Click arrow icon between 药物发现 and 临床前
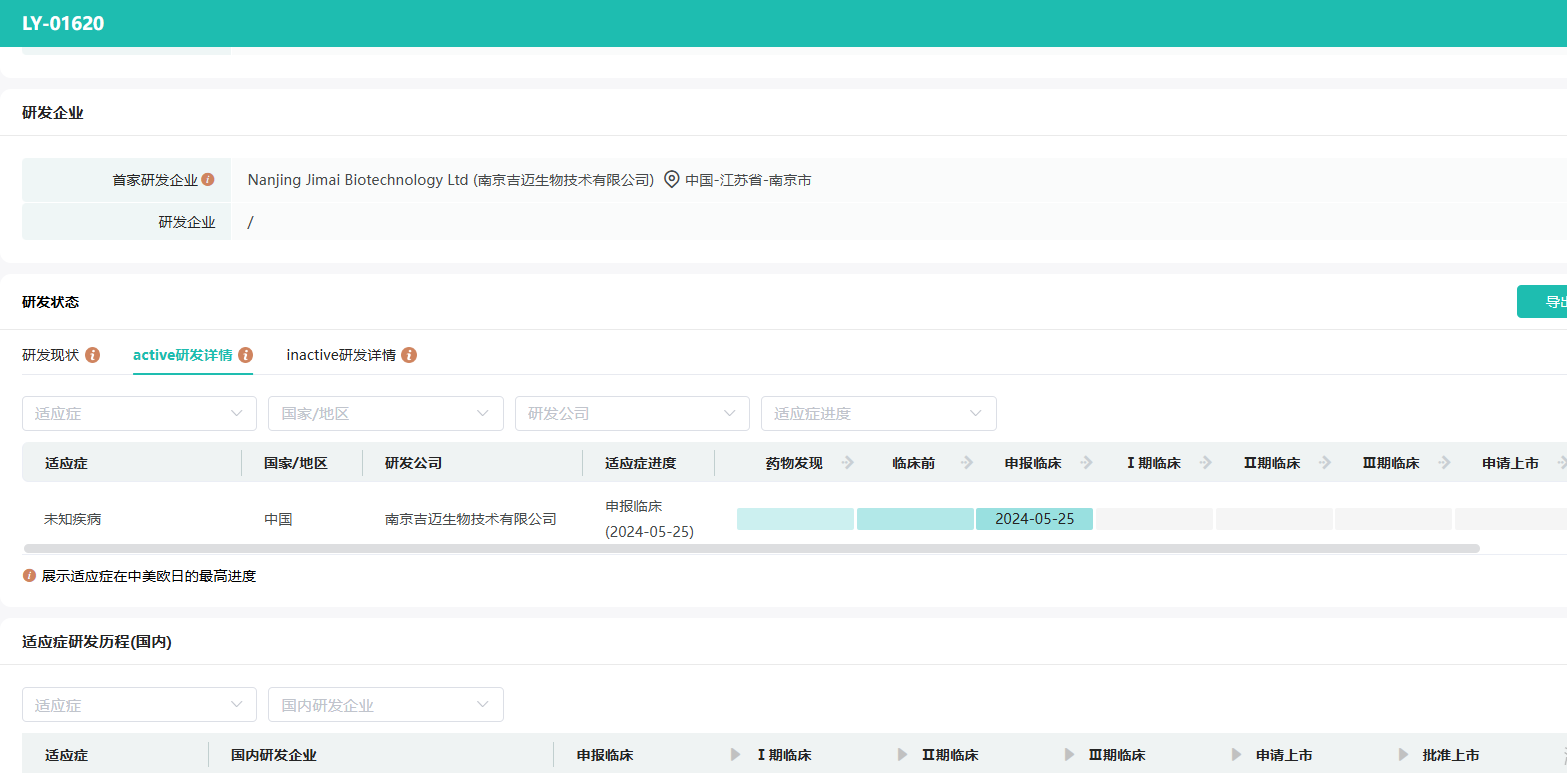Image resolution: width=1567 pixels, height=773 pixels. (847, 463)
